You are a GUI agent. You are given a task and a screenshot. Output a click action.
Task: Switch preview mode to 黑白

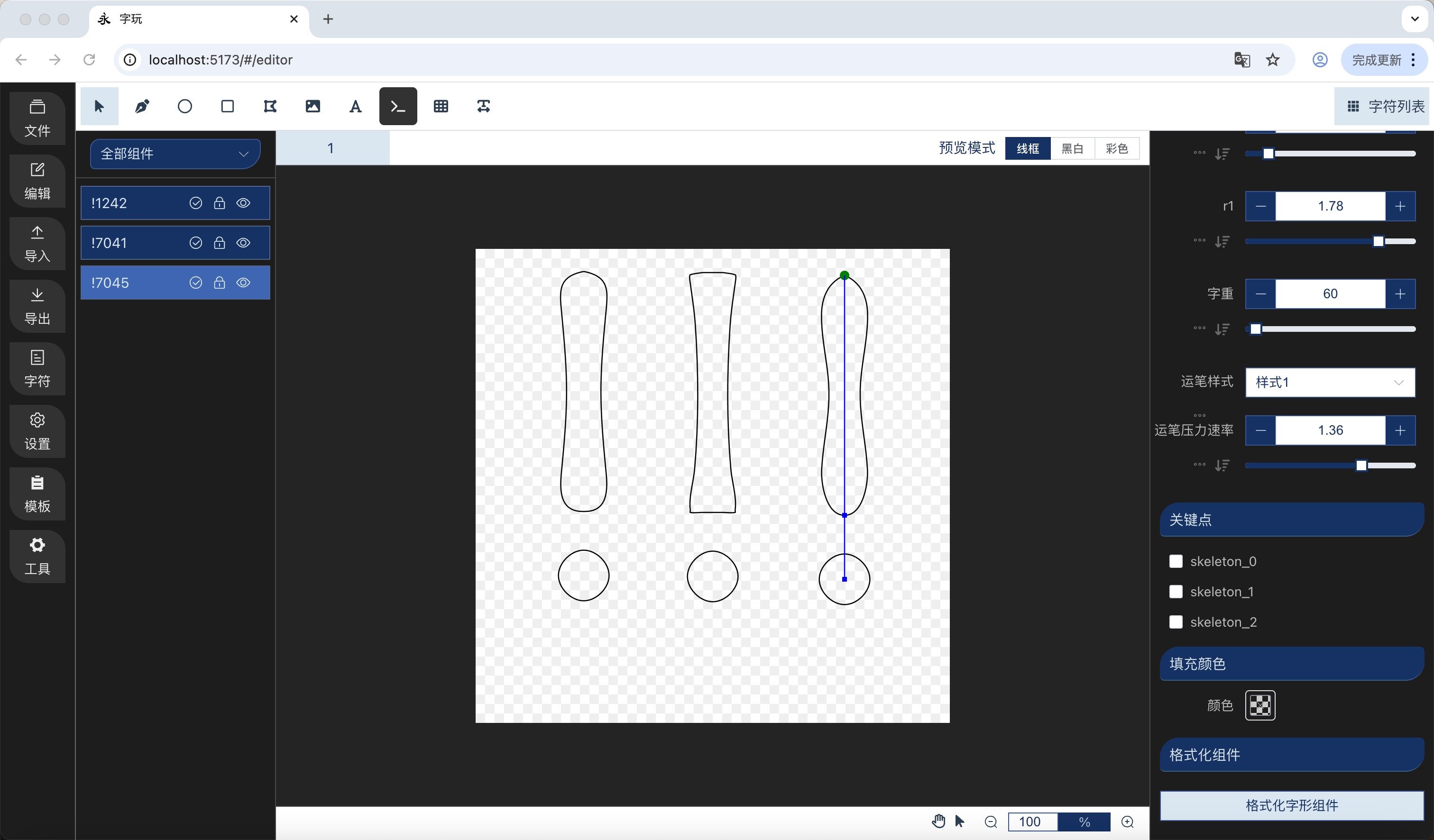[x=1072, y=148]
